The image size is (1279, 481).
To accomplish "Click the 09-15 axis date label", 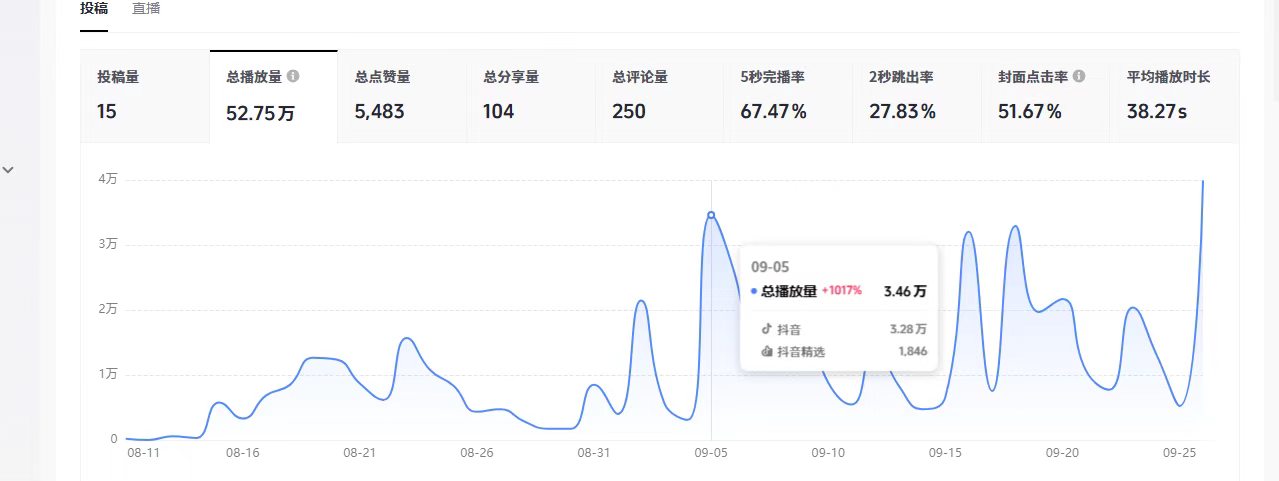I will click(945, 453).
